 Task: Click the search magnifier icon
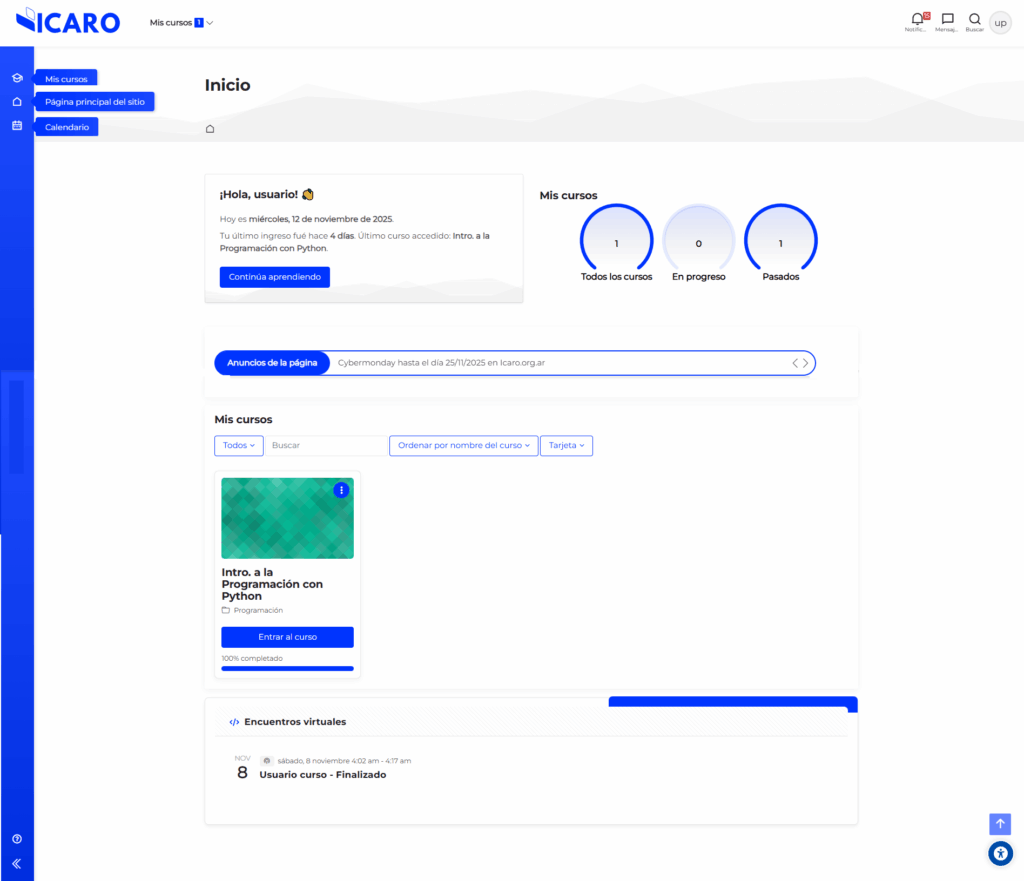tap(974, 19)
